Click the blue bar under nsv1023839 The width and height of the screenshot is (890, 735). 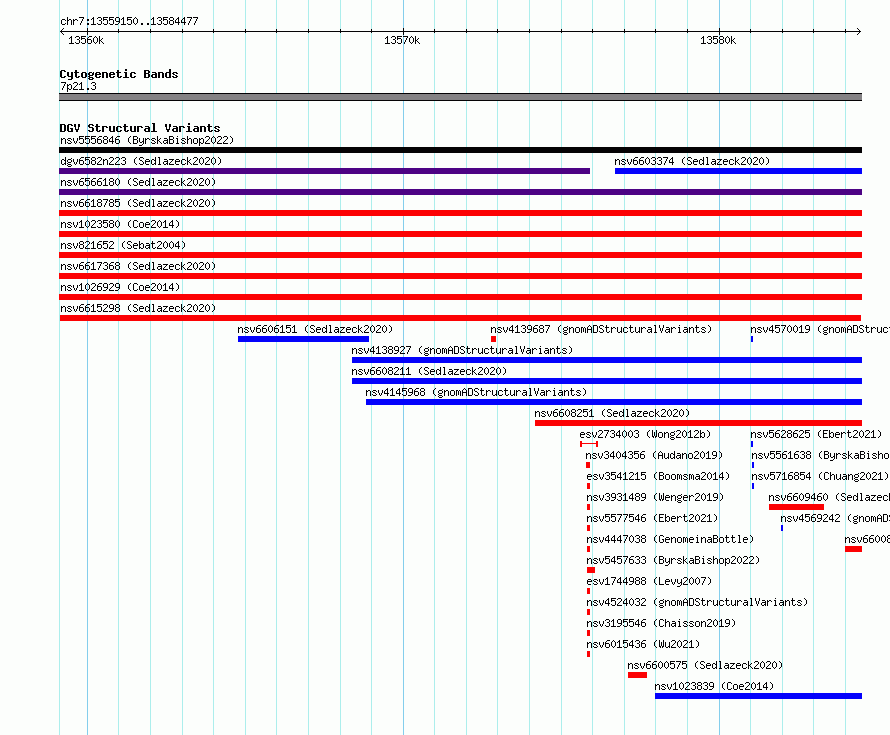(758, 696)
